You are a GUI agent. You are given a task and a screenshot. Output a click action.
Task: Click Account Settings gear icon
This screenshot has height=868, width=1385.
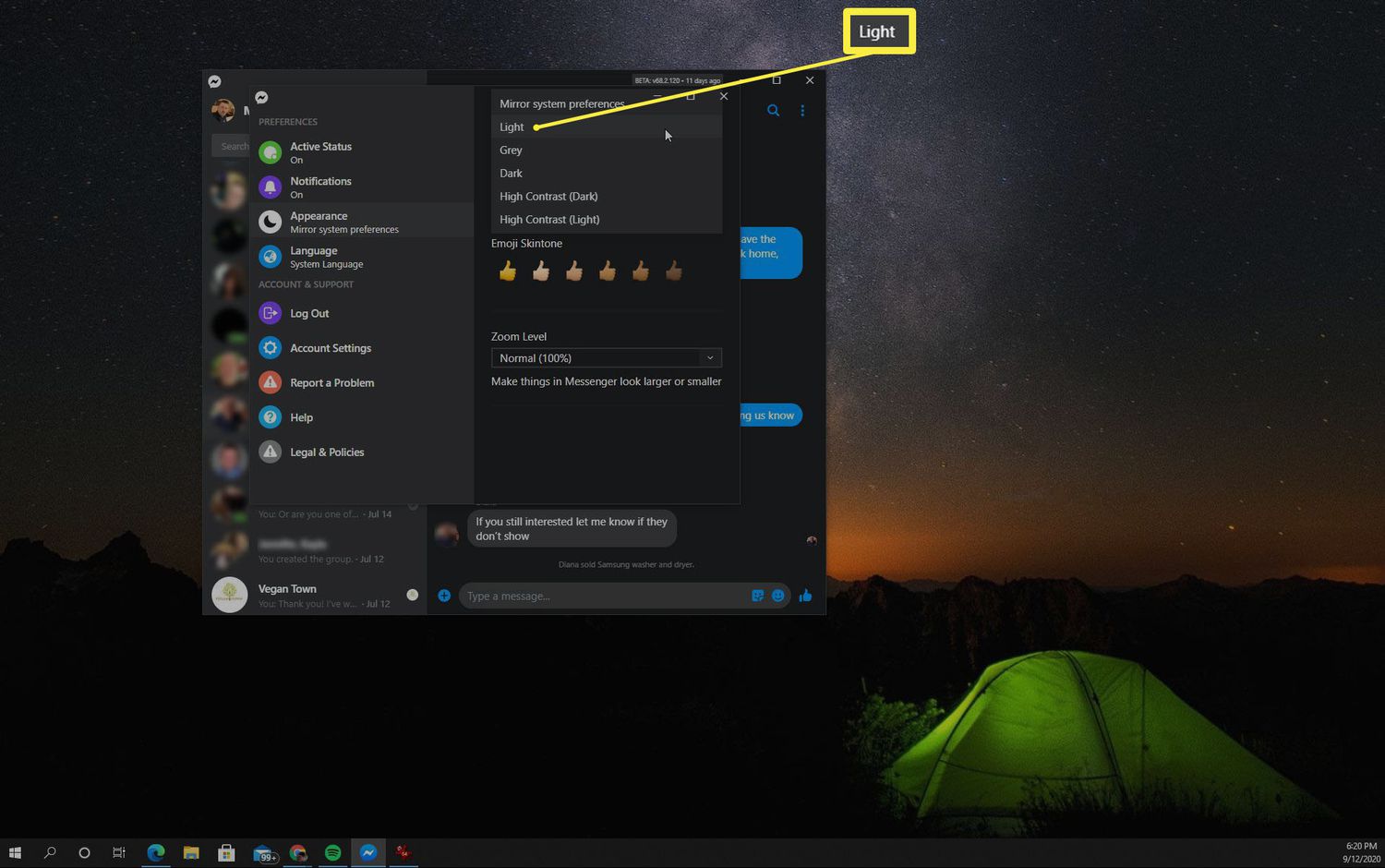[270, 348]
